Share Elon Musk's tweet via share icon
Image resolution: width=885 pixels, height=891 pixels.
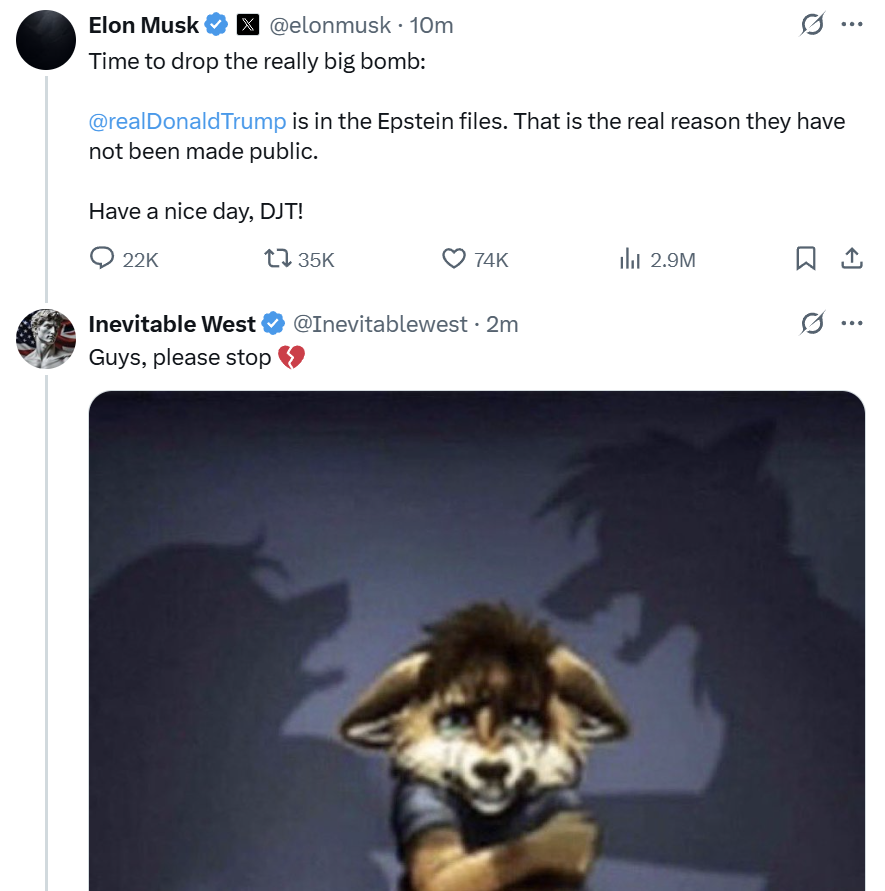coord(851,259)
